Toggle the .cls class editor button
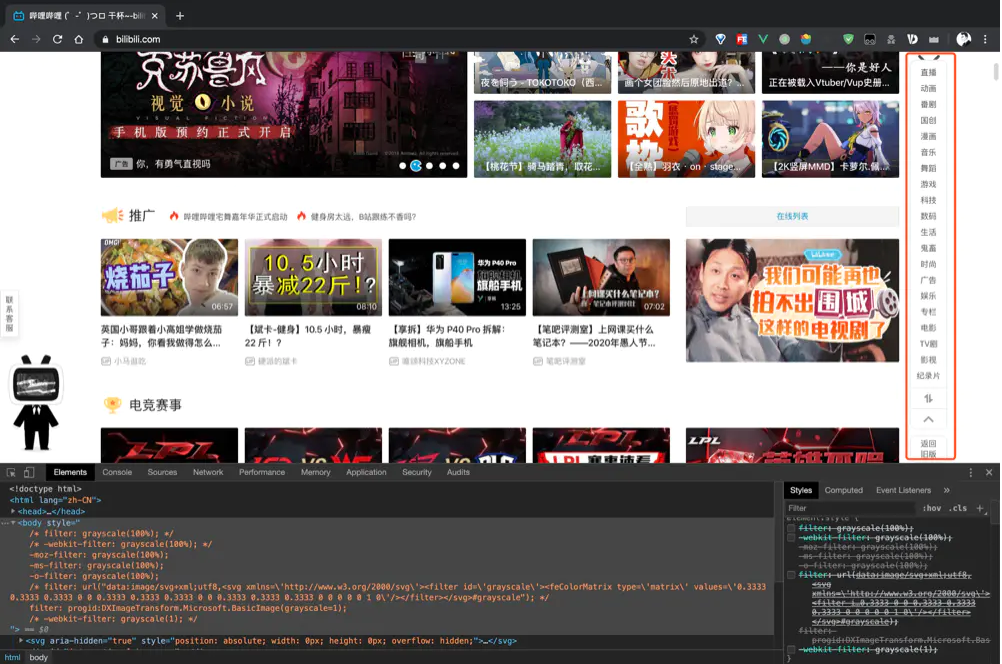Screen dimensions: 1002x664 click(x=957, y=508)
